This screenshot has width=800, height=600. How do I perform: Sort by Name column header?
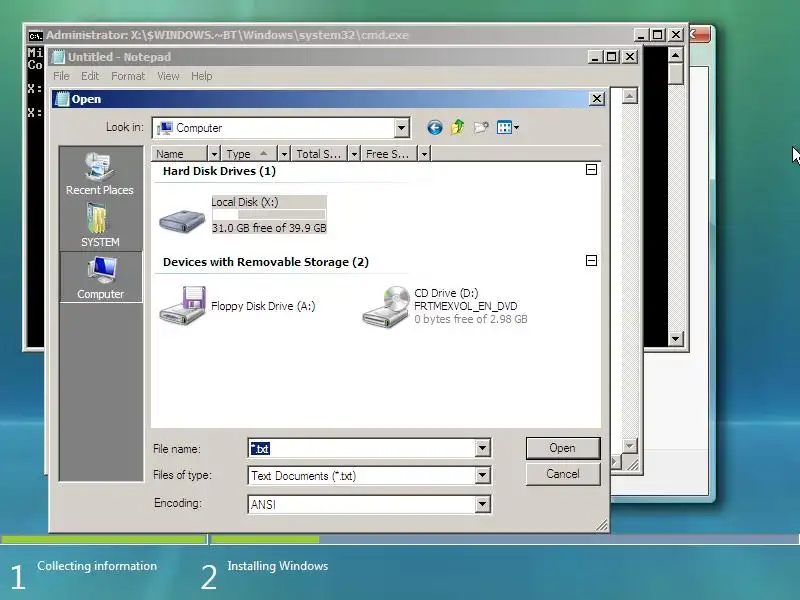(180, 154)
